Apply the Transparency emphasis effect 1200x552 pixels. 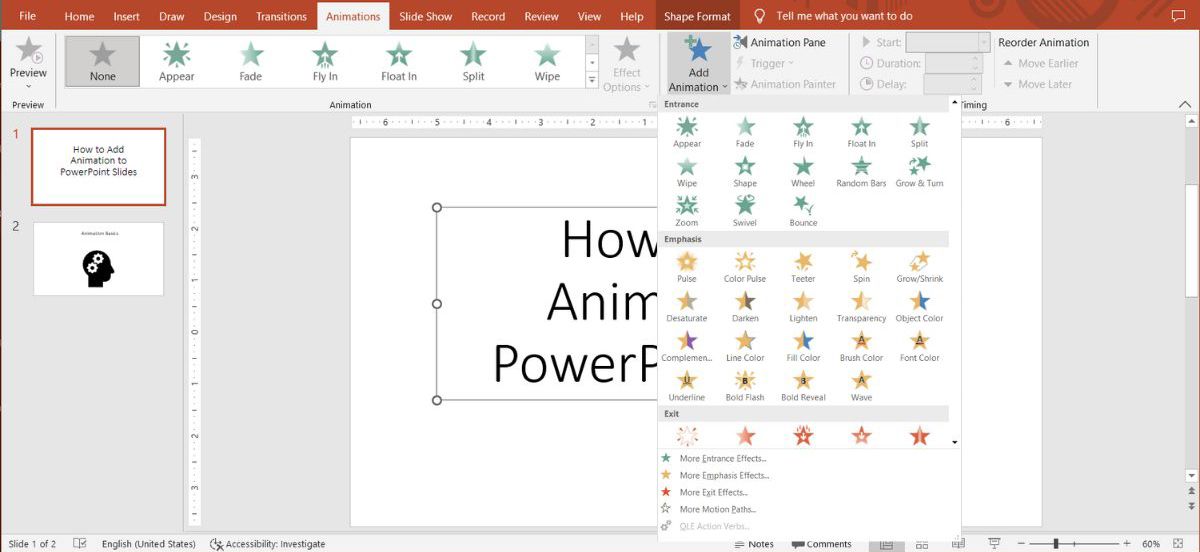[x=861, y=307]
